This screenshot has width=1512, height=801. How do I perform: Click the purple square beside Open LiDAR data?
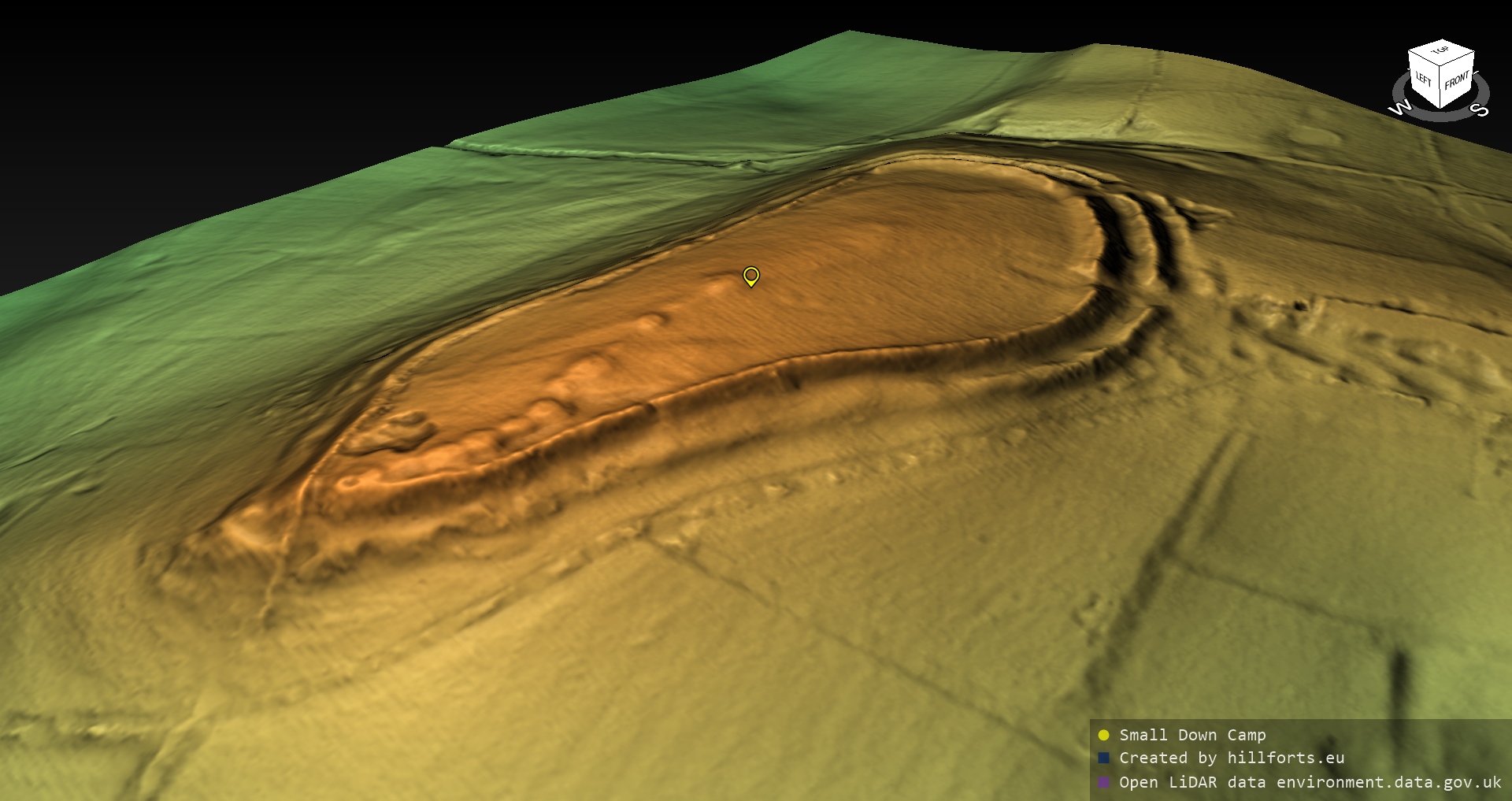(1103, 782)
